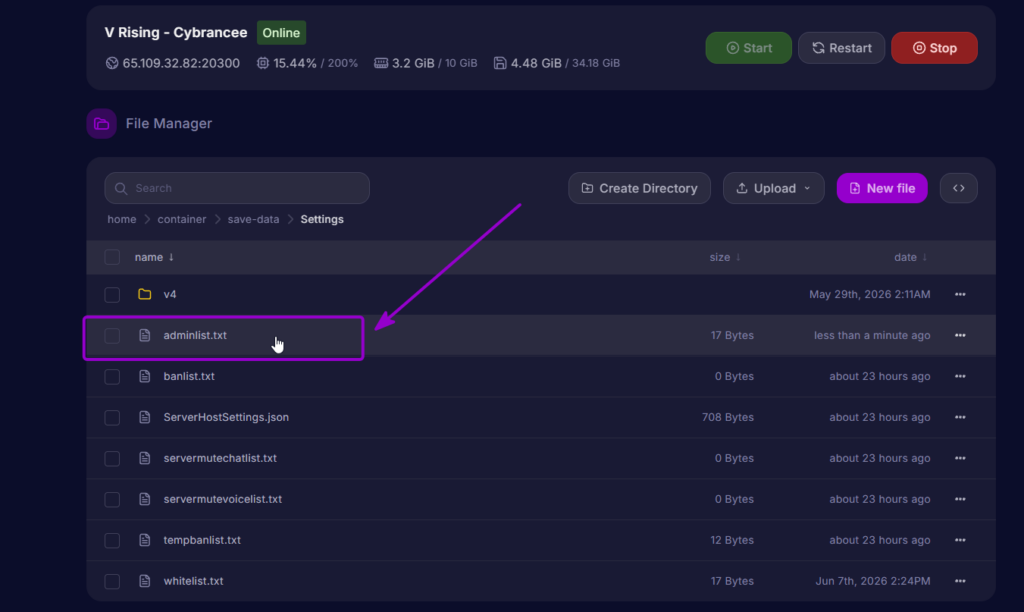Open ServerHostSettings.json file

(x=226, y=417)
